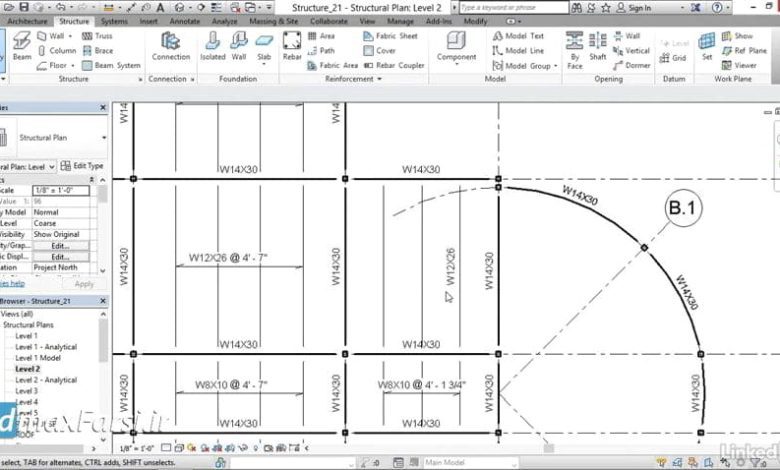The image size is (780, 470).
Task: Select the Rebar Coupler tool
Action: [x=394, y=65]
